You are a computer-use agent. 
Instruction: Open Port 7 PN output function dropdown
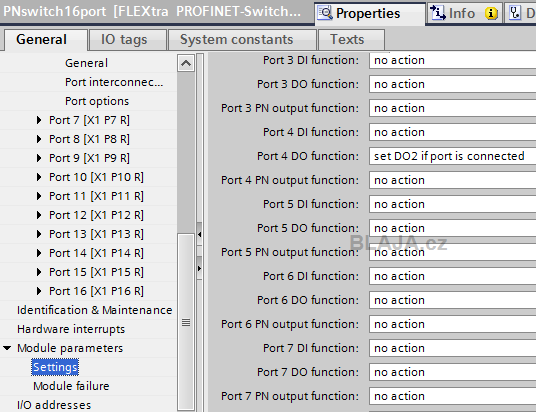(x=452, y=396)
